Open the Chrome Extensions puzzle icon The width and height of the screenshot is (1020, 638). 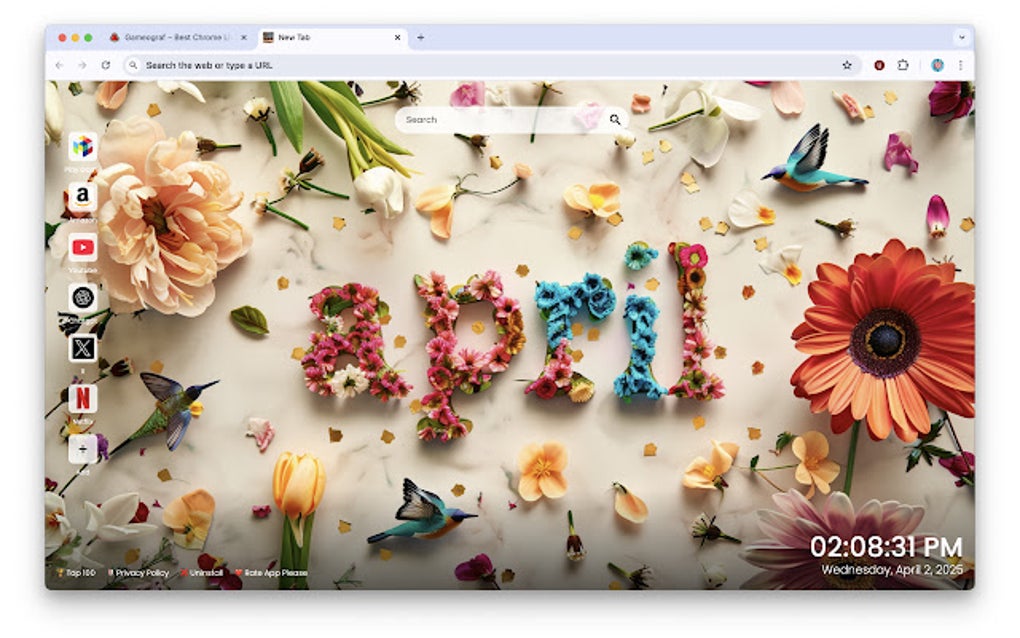[x=905, y=64]
